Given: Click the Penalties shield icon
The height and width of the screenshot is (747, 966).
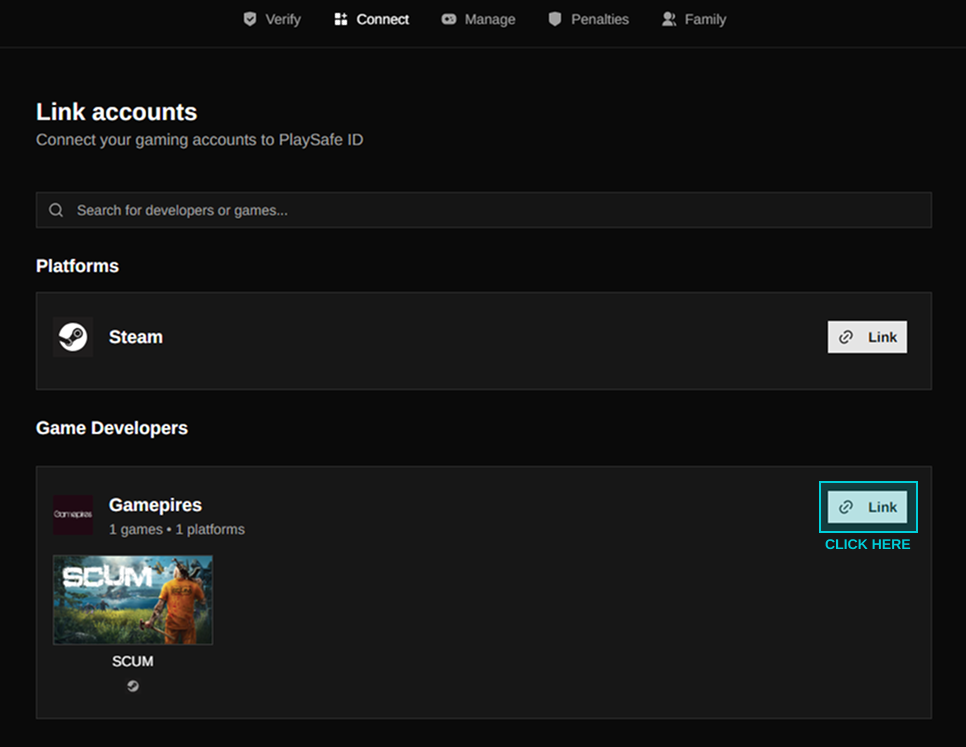Looking at the screenshot, I should pyautogui.click(x=555, y=19).
